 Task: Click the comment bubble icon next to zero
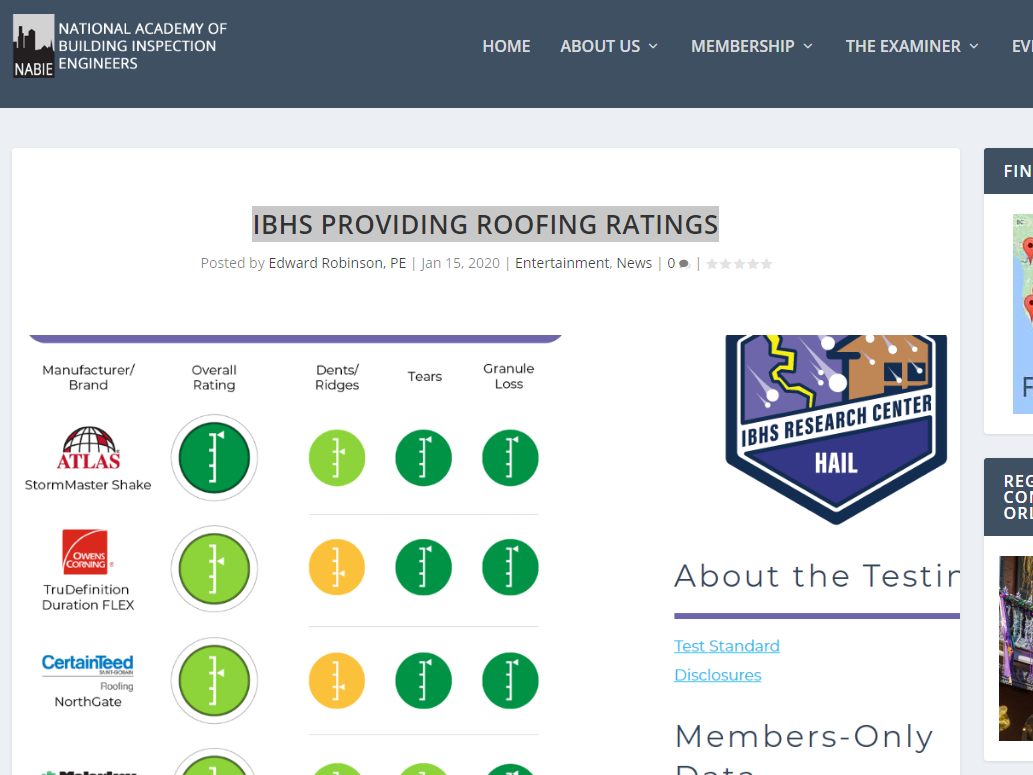pyautogui.click(x=682, y=263)
